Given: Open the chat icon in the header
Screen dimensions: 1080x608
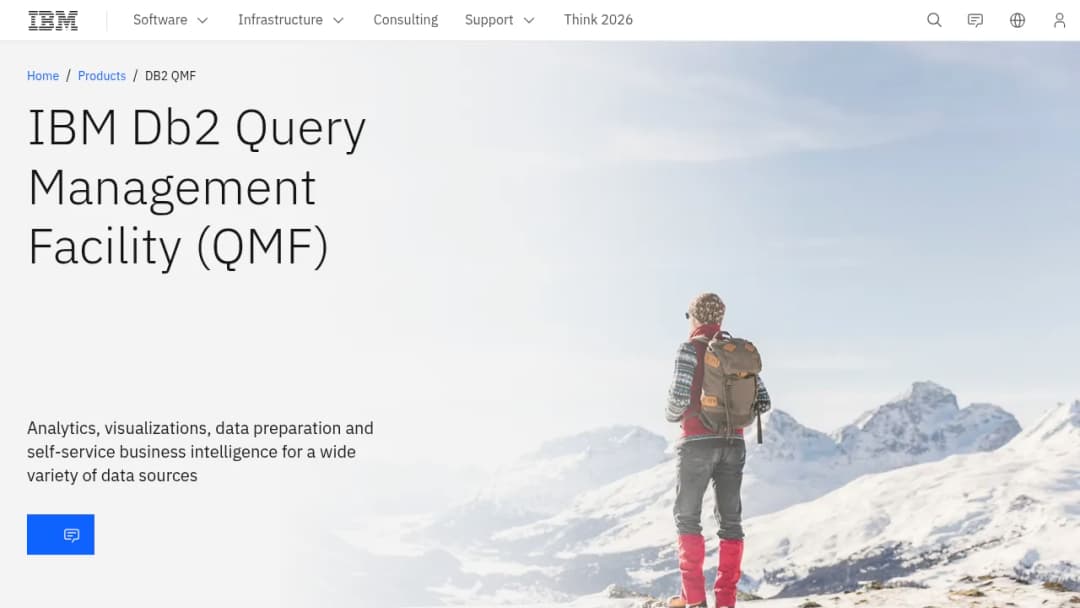Looking at the screenshot, I should coord(975,20).
